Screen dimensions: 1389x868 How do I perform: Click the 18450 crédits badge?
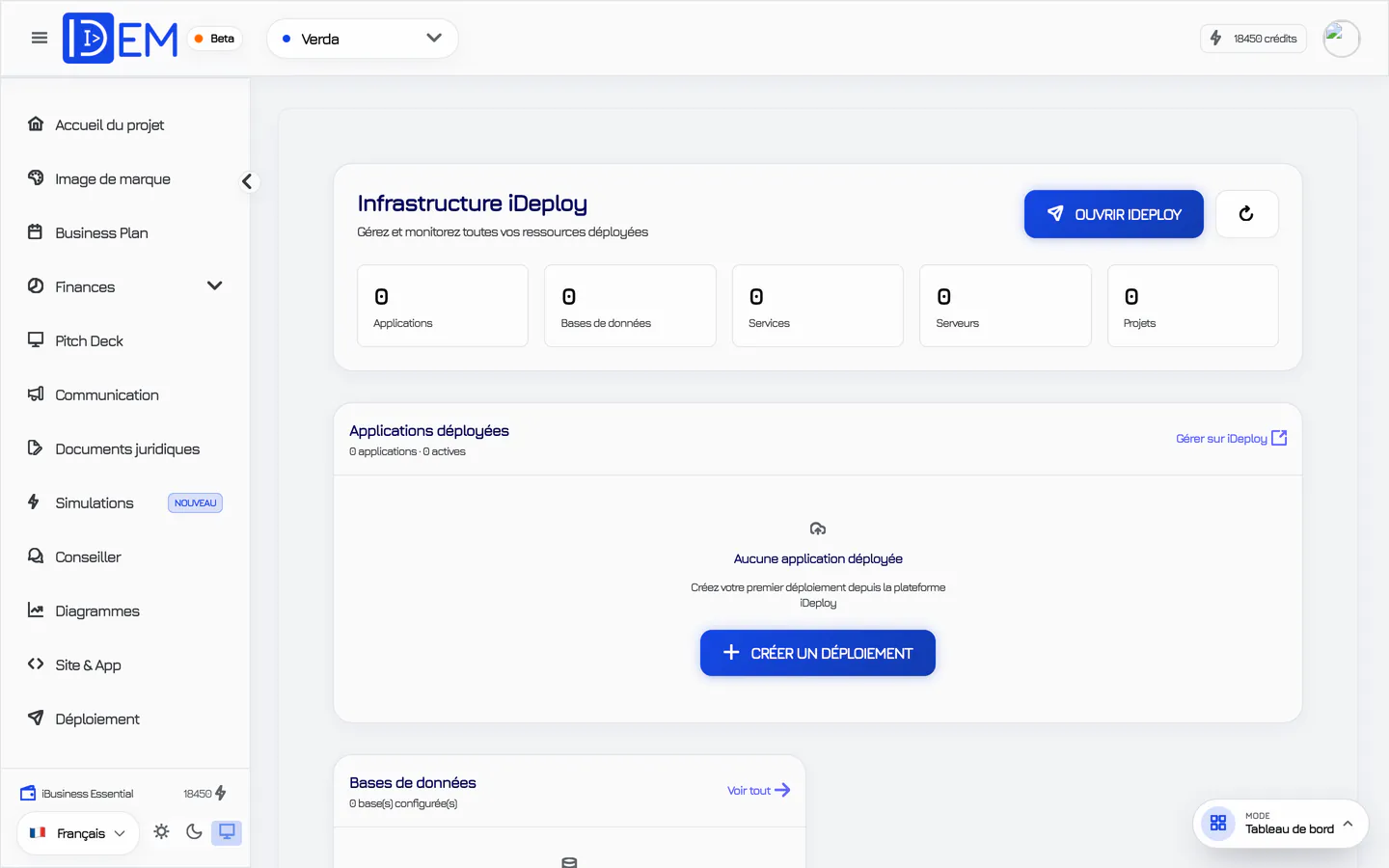1253,39
